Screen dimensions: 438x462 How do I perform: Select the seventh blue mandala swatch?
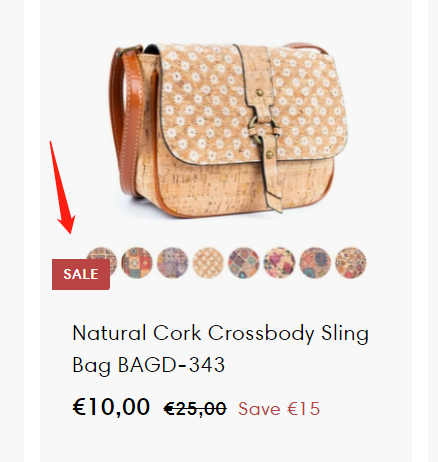pyautogui.click(x=315, y=263)
